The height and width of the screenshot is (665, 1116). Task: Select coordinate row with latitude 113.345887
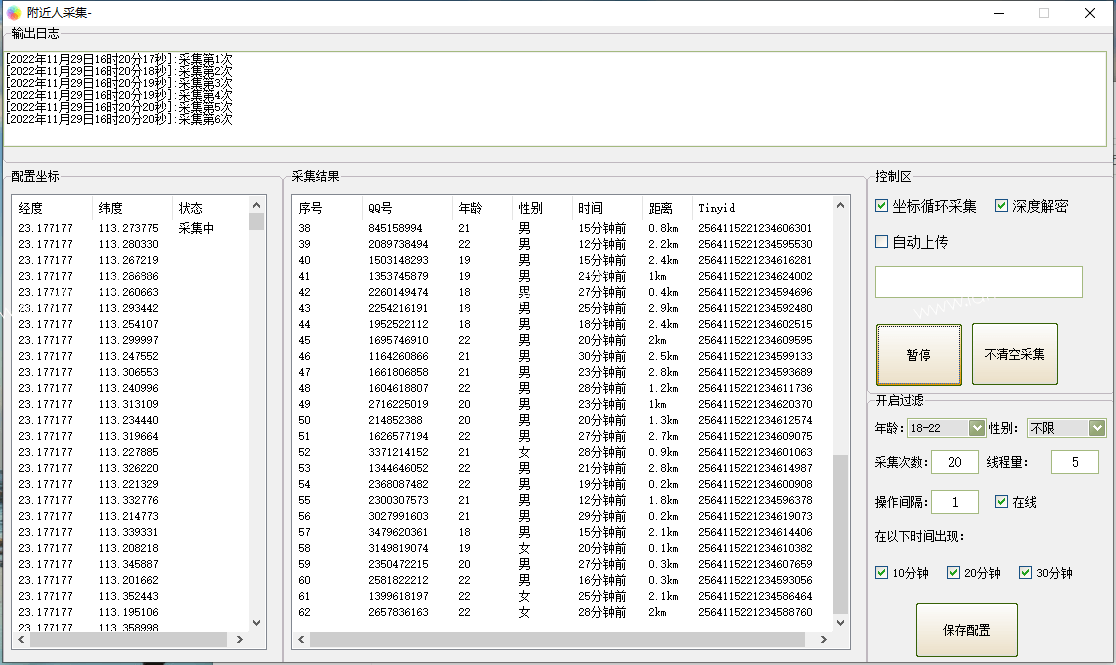tap(131, 564)
